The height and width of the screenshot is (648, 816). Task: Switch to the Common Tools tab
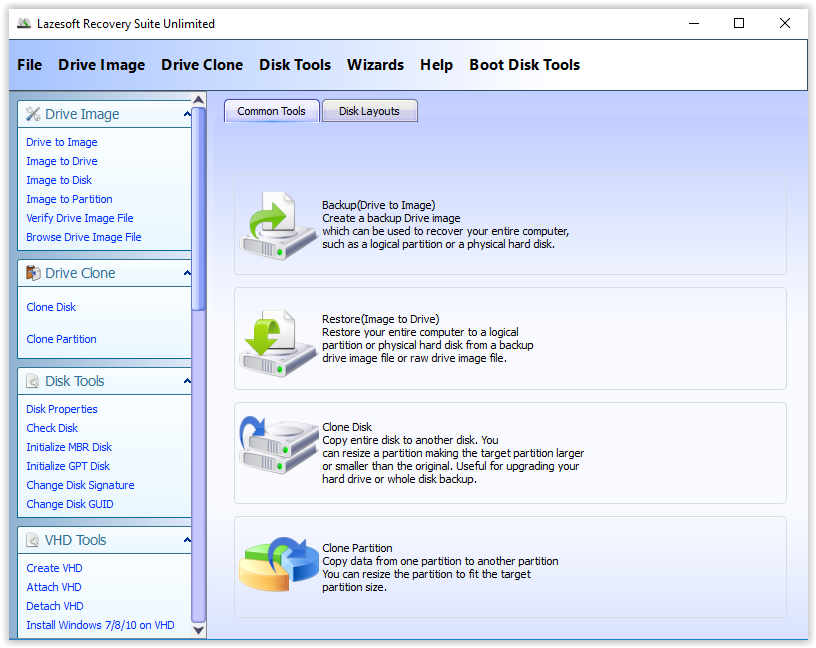[x=272, y=111]
